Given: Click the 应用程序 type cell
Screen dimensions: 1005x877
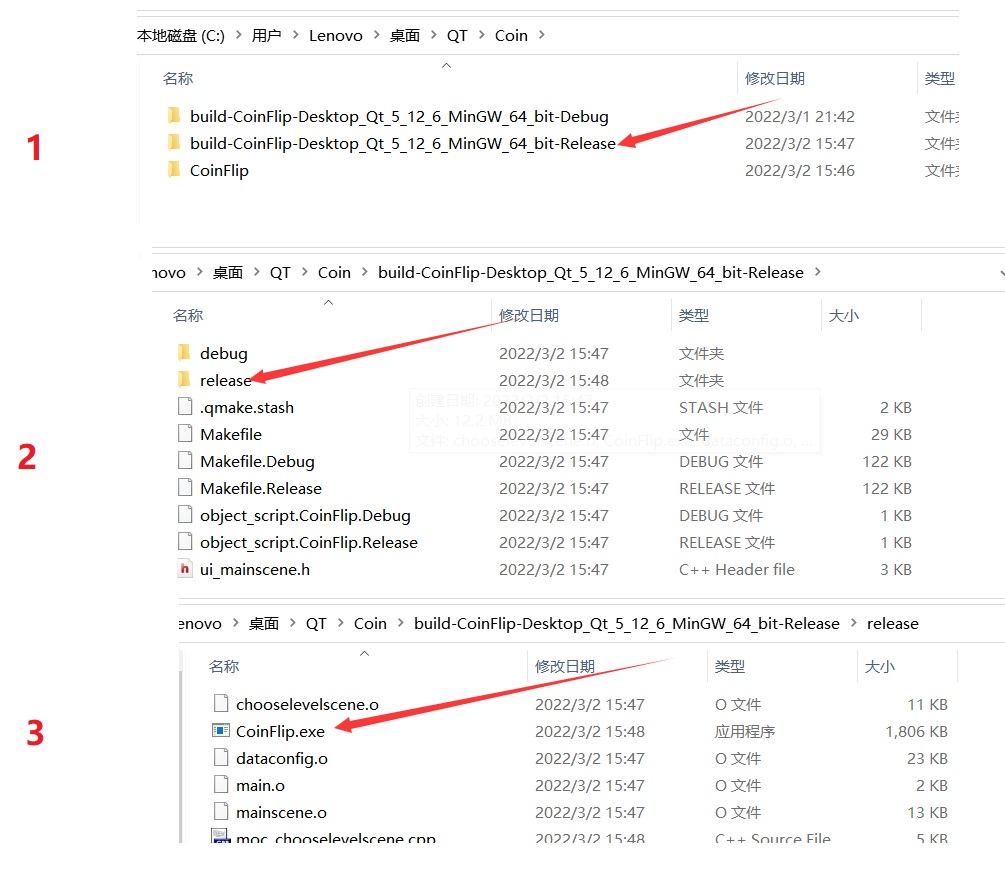Looking at the screenshot, I should pyautogui.click(x=745, y=731).
